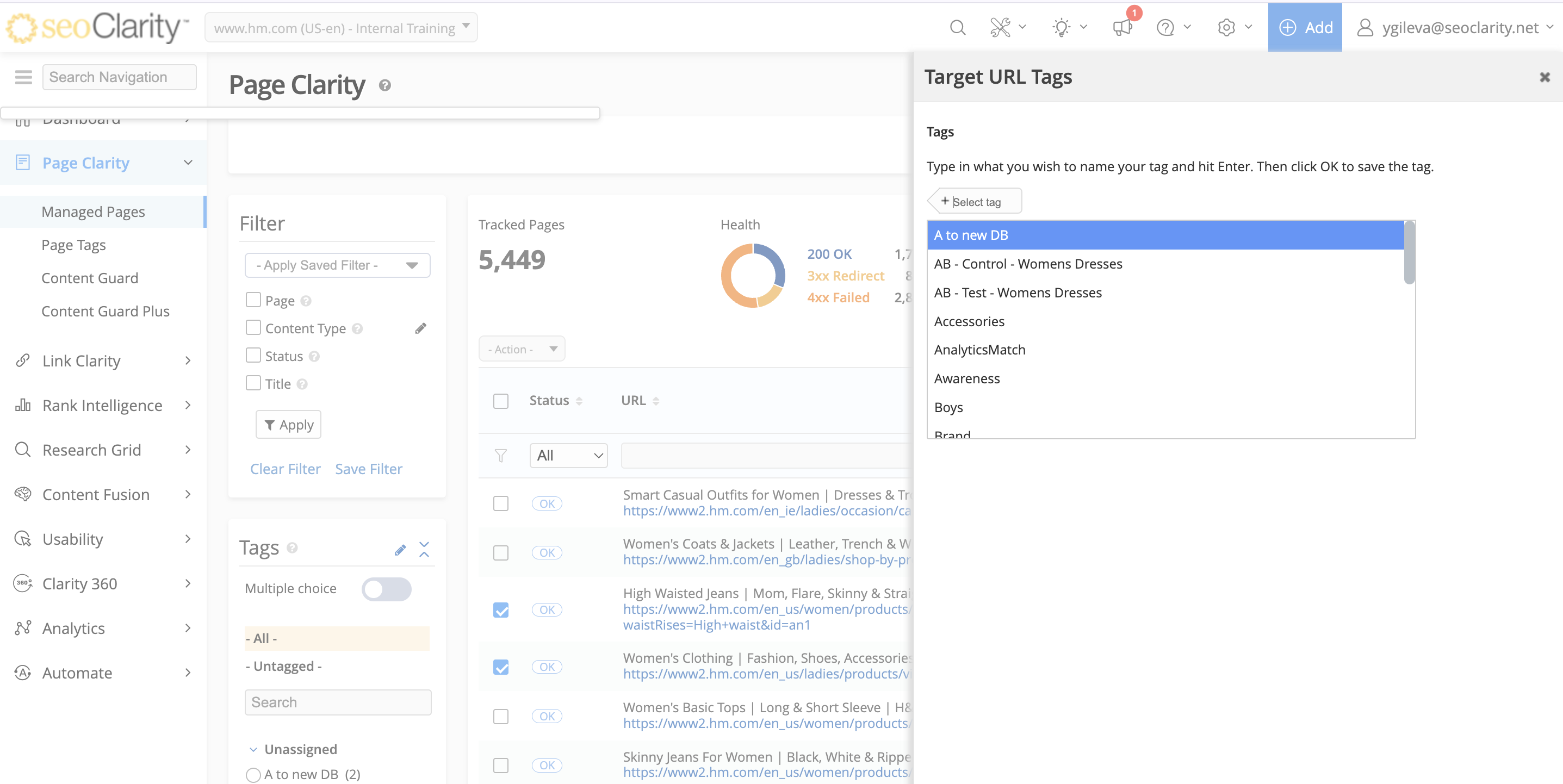Click the Clear Filter link

pyautogui.click(x=285, y=469)
